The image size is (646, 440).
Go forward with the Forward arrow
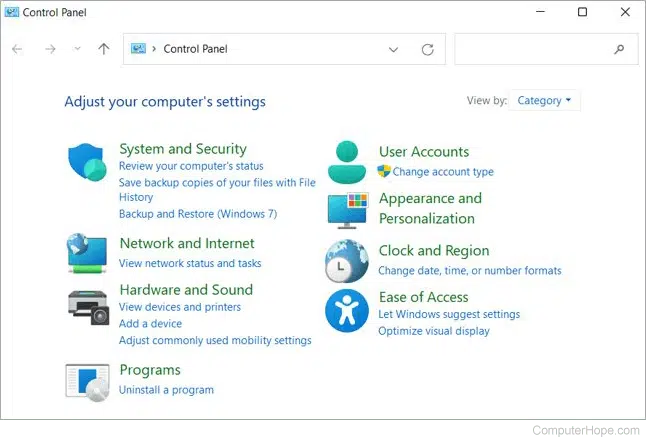[50, 49]
